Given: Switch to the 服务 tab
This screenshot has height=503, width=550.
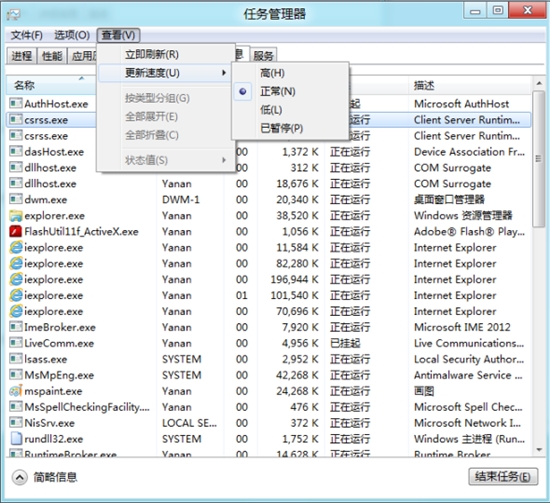Looking at the screenshot, I should 263,56.
